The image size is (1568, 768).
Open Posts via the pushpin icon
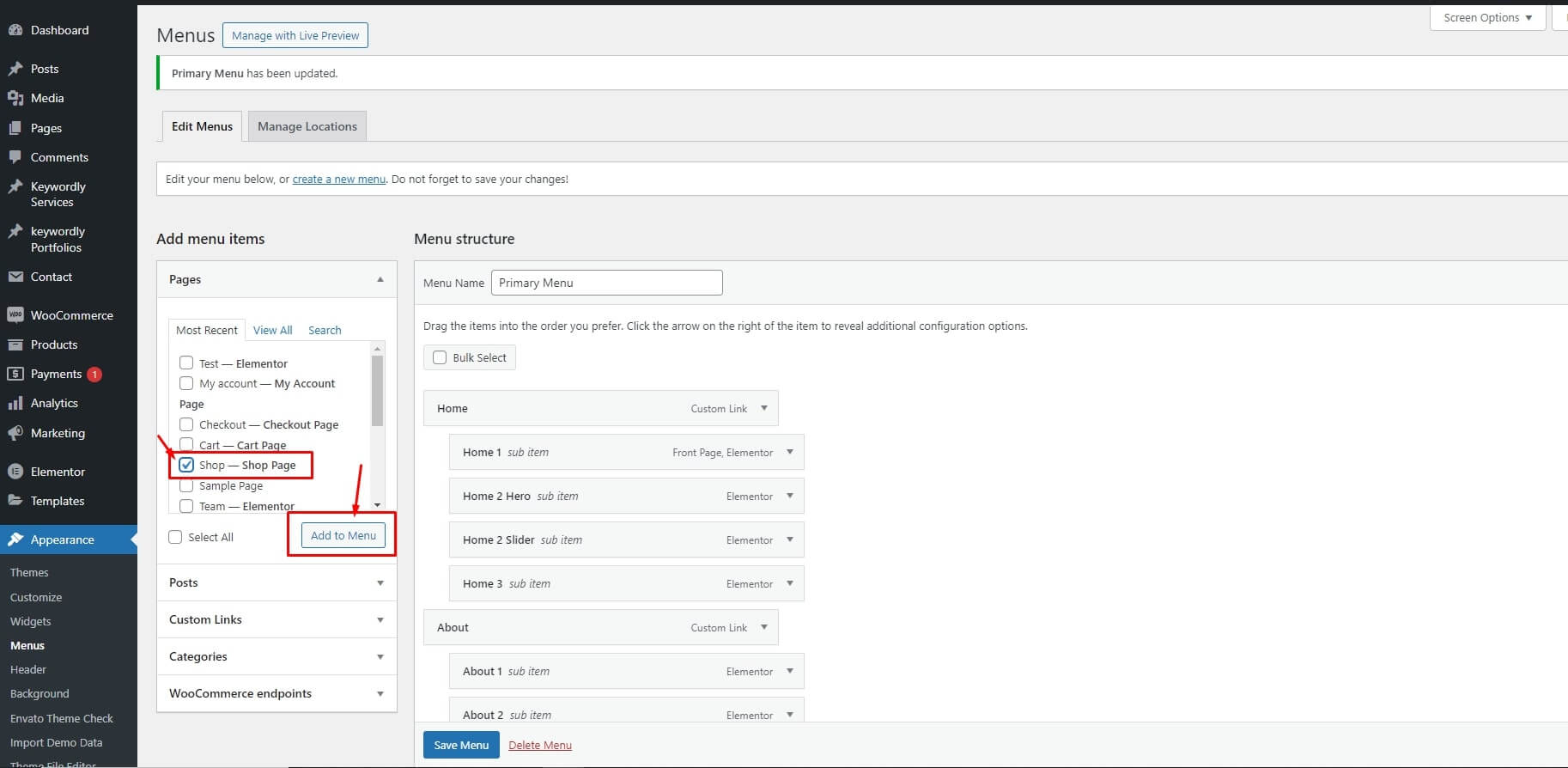pyautogui.click(x=15, y=69)
